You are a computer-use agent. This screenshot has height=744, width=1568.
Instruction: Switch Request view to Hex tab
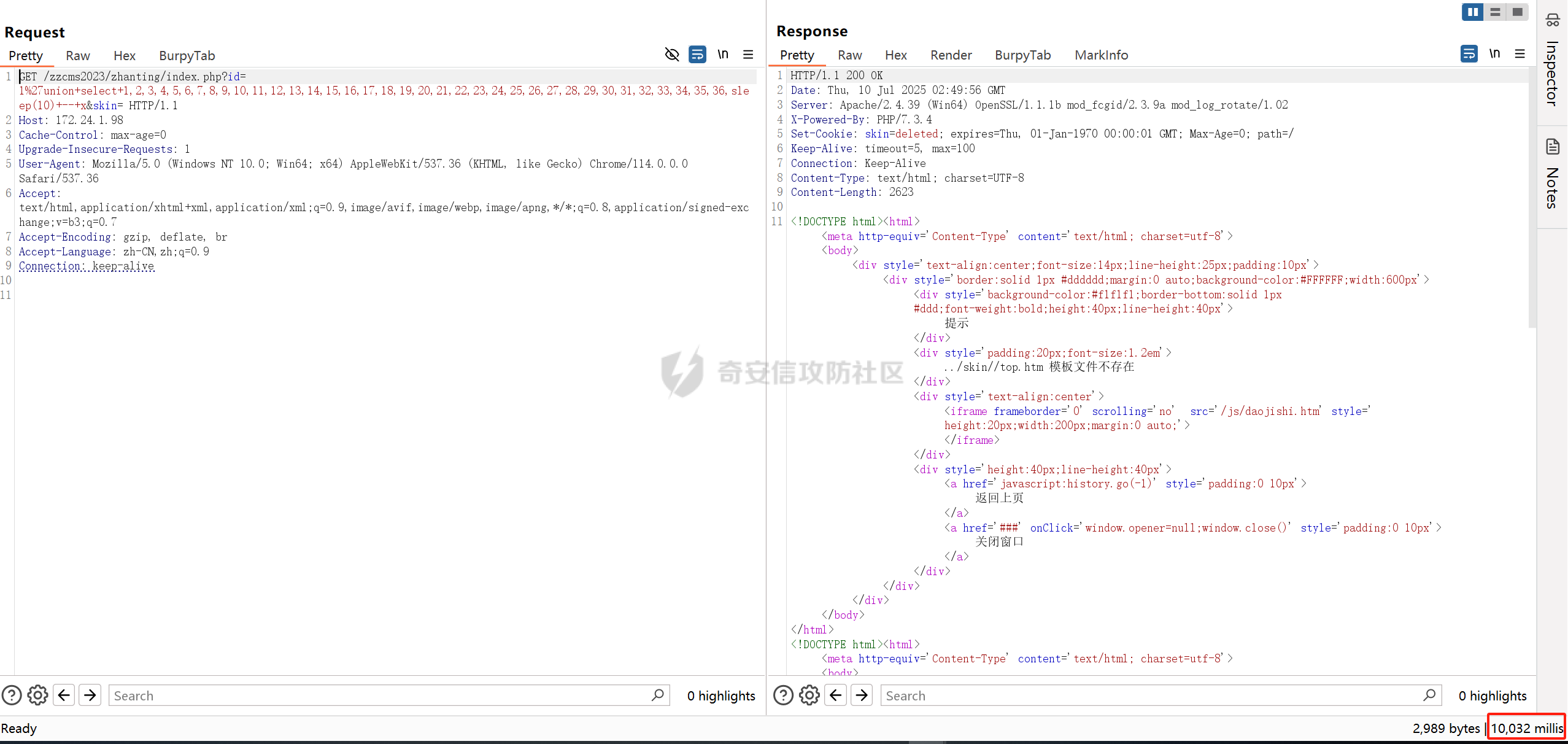coord(125,56)
